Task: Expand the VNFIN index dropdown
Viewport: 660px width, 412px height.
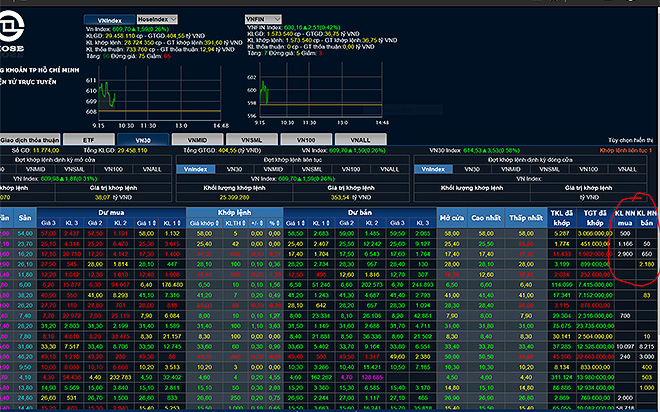Action: (262, 19)
